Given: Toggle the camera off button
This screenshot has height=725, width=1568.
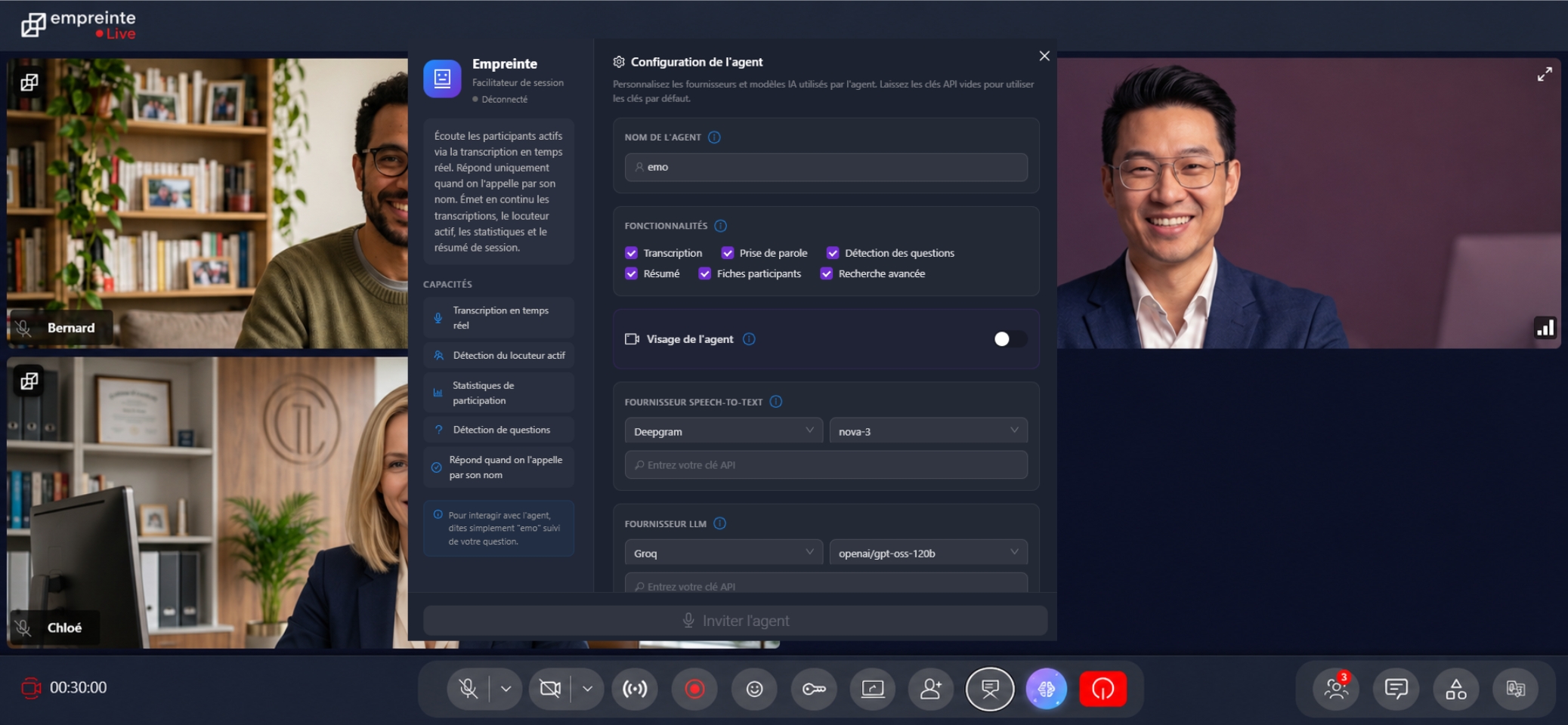Looking at the screenshot, I should 550,689.
